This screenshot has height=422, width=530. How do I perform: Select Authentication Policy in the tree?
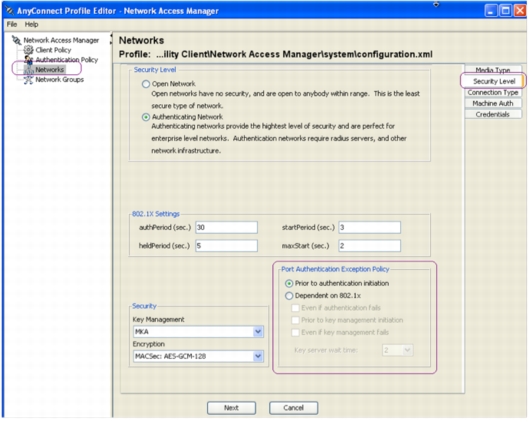tap(67, 60)
